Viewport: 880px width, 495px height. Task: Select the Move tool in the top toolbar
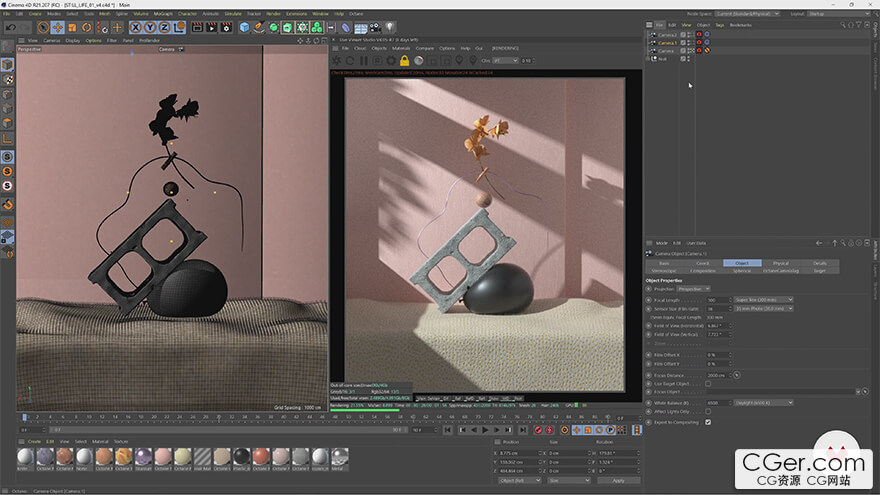click(58, 27)
